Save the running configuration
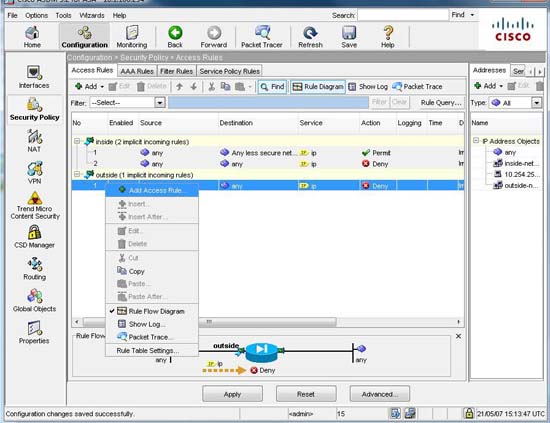Viewport: 550px width, 423px height. coord(349,37)
